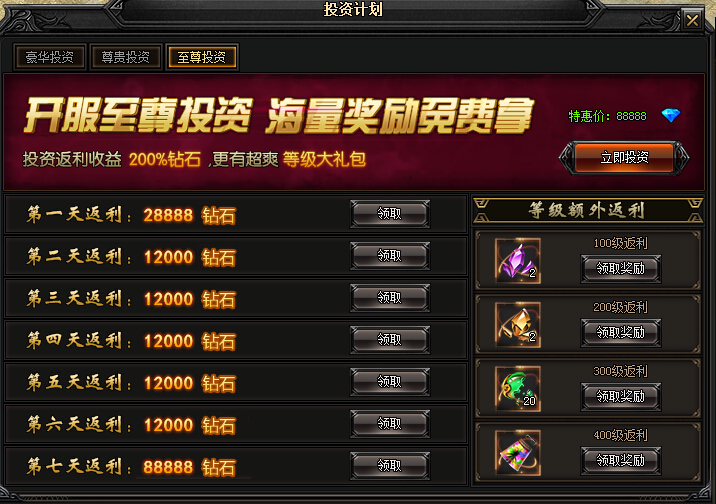This screenshot has width=716, height=504.
Task: Click the rainbow gem bag reward icon
Action: coord(518,452)
